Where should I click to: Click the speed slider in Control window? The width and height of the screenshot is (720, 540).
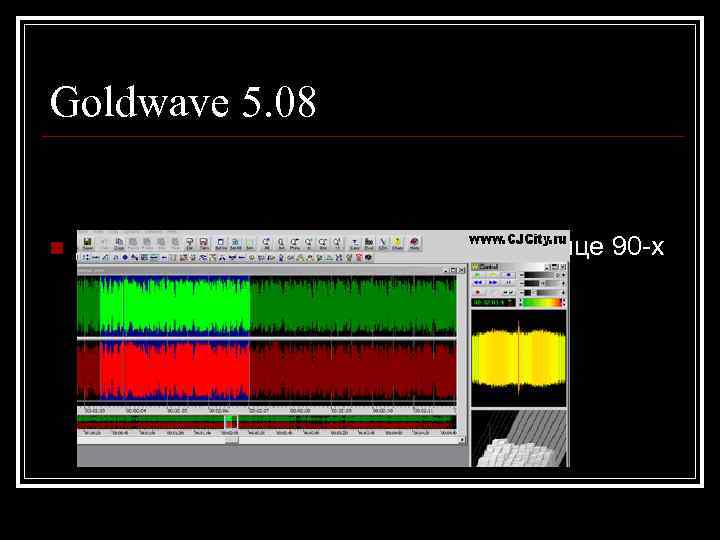542,292
